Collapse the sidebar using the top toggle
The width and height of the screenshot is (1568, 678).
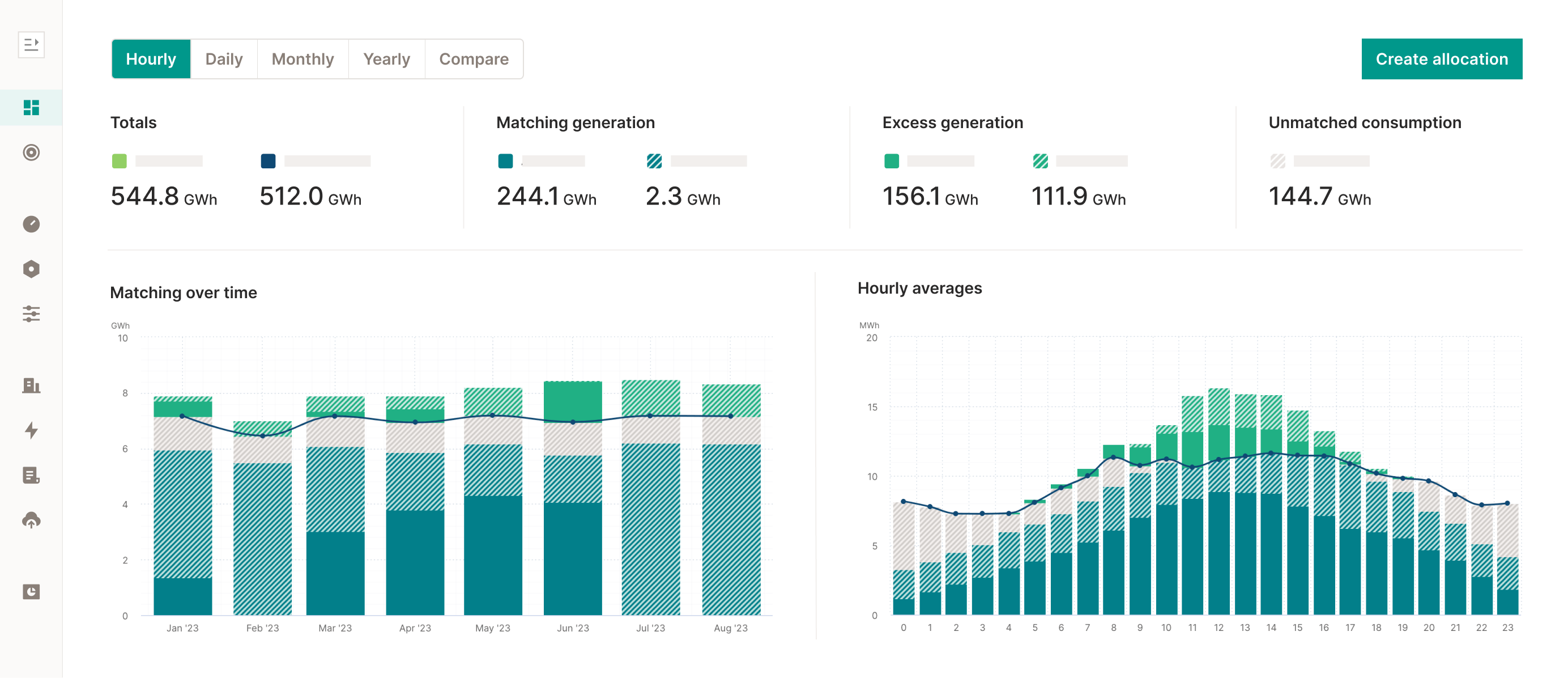click(x=31, y=44)
